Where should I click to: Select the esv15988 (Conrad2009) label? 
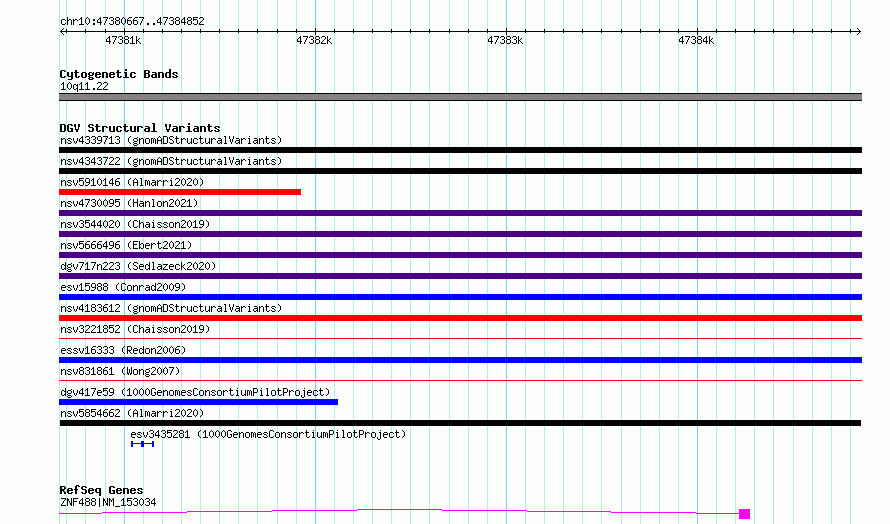123,287
